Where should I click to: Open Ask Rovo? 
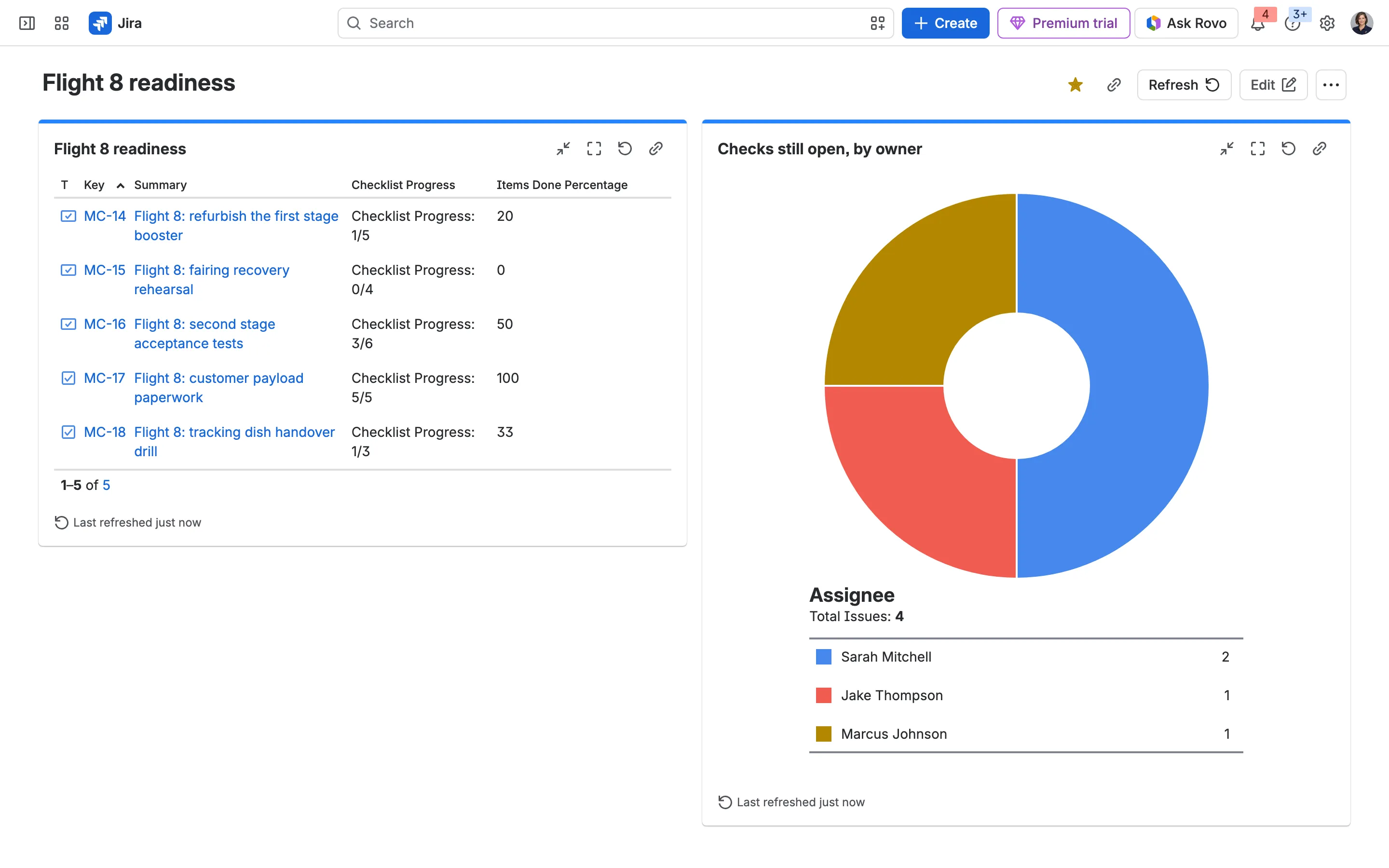pyautogui.click(x=1186, y=23)
